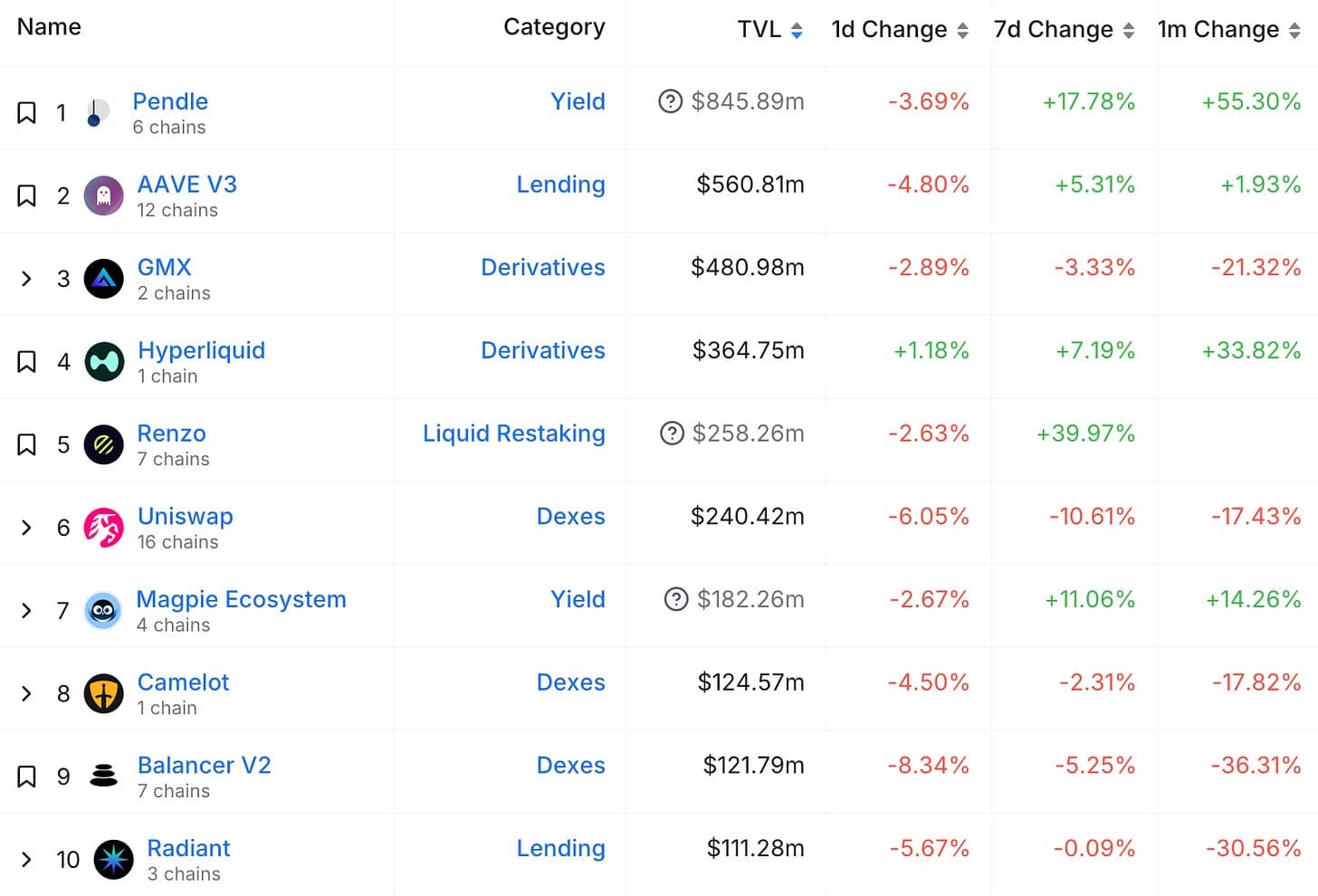Click the Camelot shield logo icon
1318x896 pixels.
pyautogui.click(x=103, y=694)
